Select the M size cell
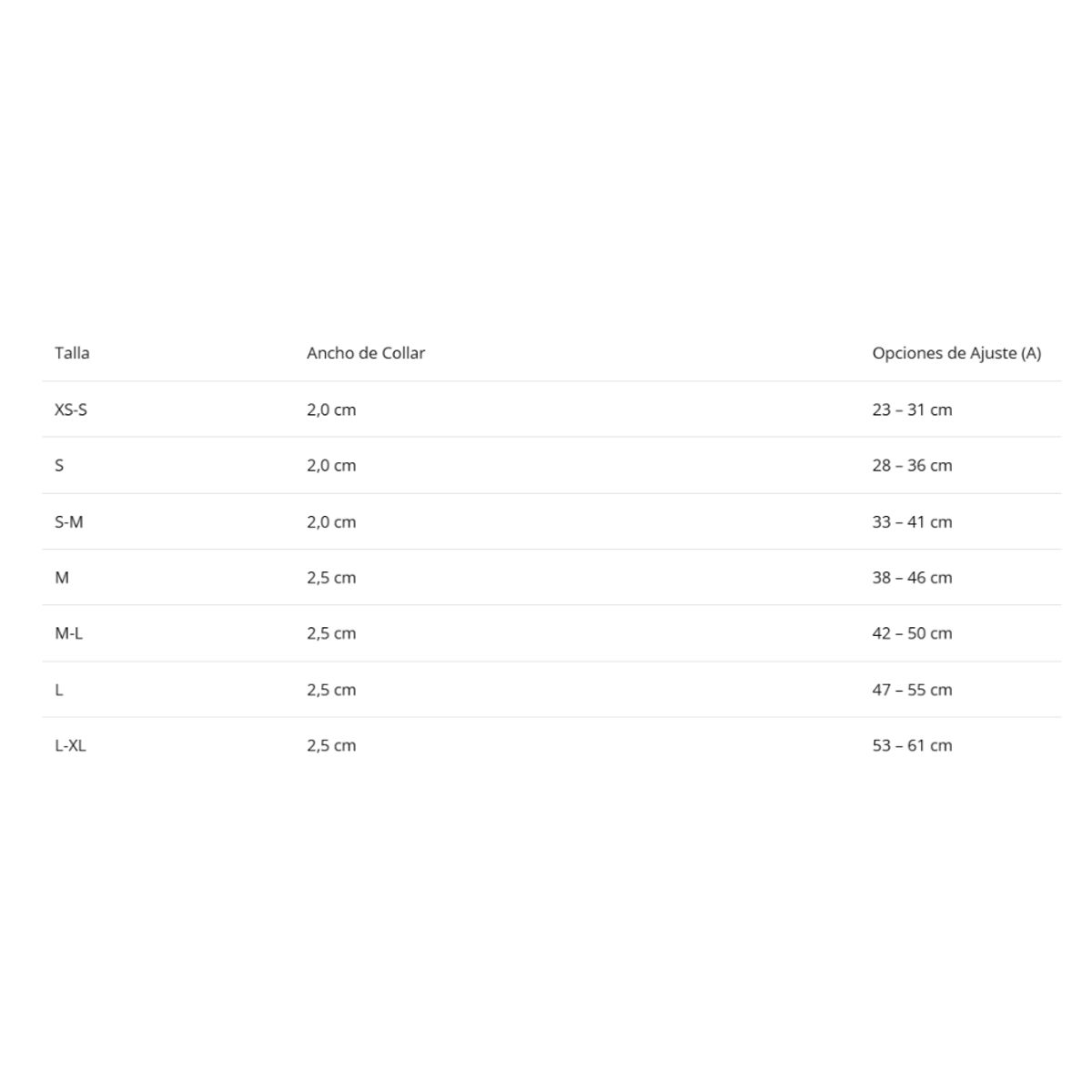 [x=62, y=577]
